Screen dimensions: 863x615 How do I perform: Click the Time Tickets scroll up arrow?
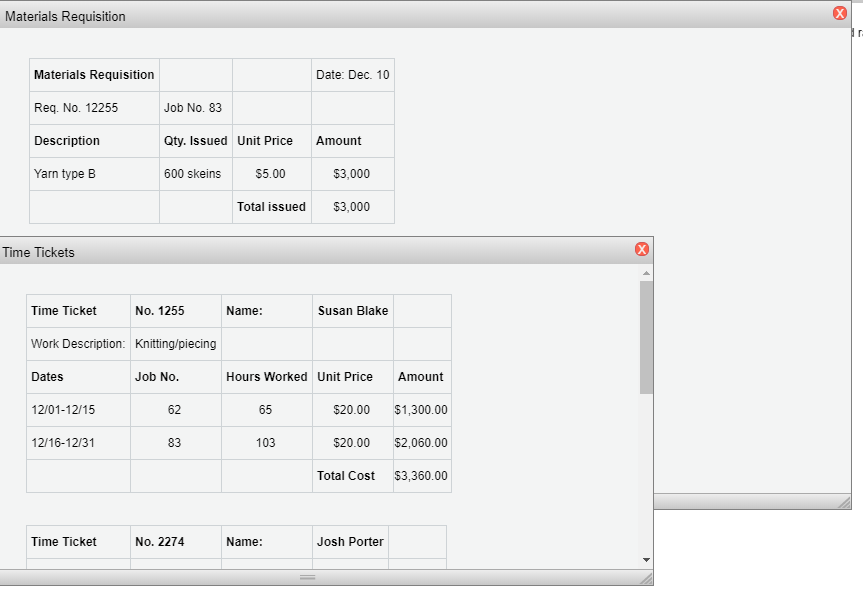pos(646,273)
